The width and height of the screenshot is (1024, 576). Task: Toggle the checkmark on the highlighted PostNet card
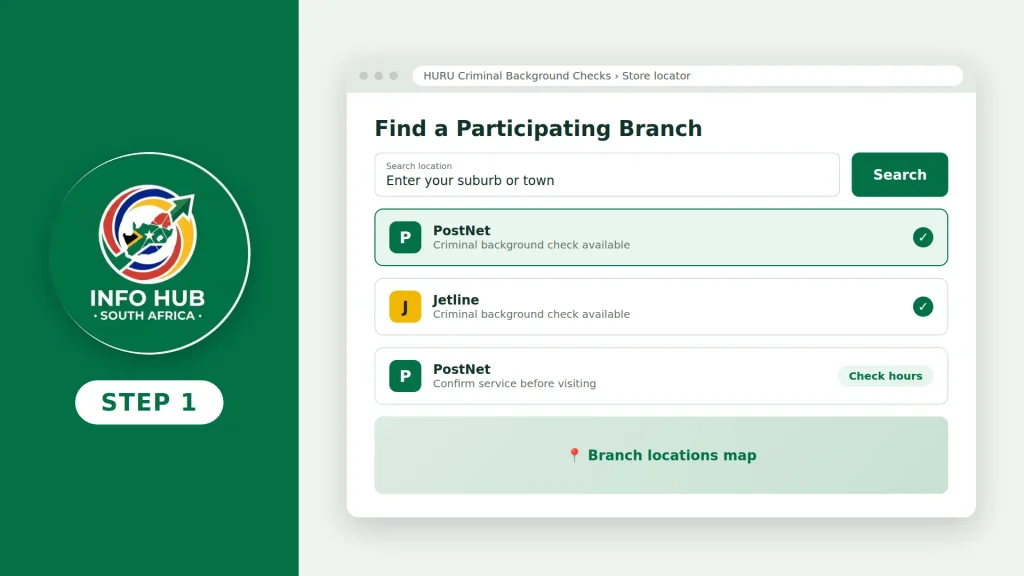[923, 237]
